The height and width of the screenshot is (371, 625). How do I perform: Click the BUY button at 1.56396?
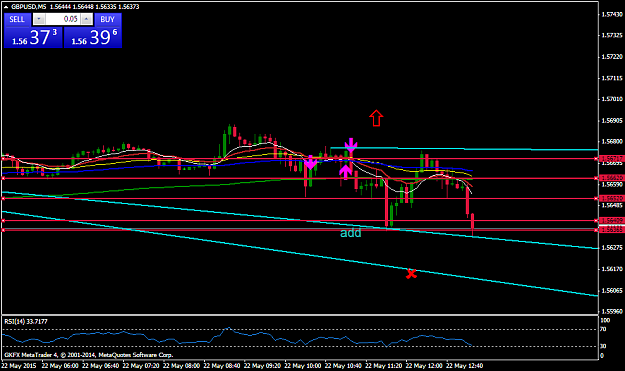[93, 31]
